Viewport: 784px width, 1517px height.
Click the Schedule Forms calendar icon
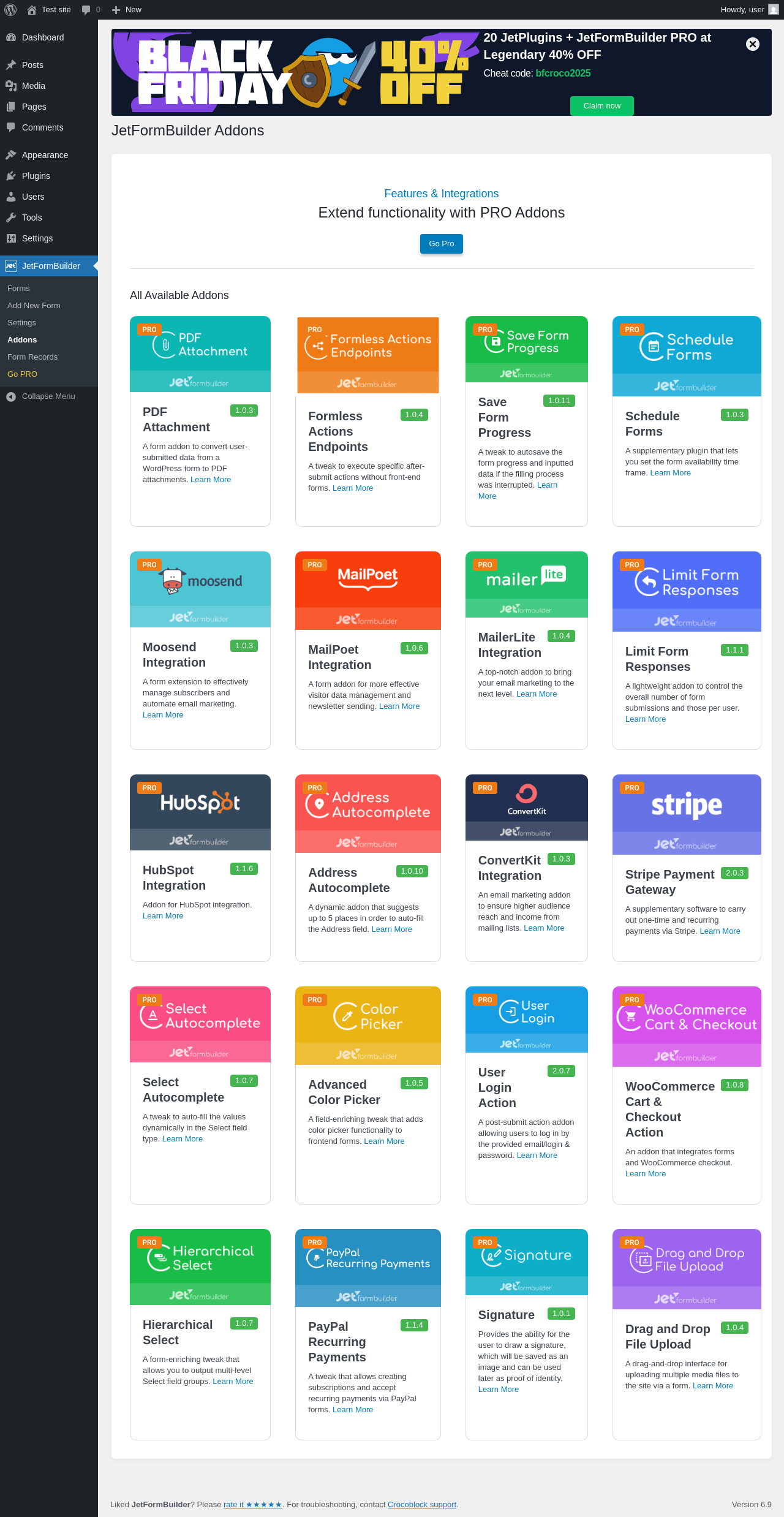(x=652, y=347)
